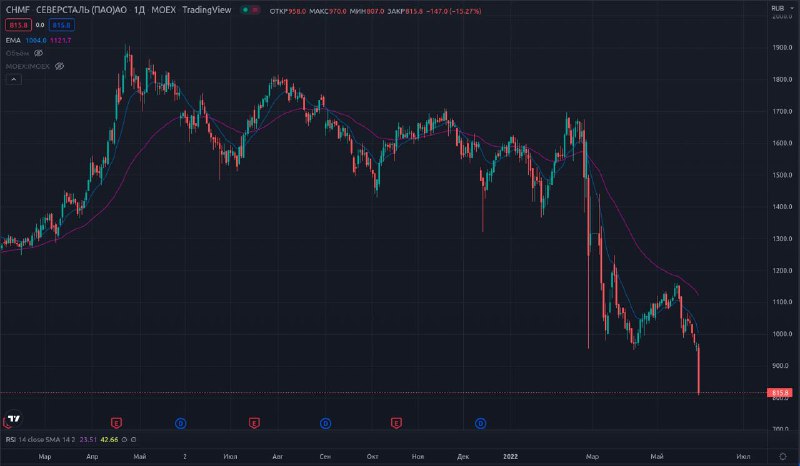Select the MOEX:IMOEX legend label
The height and width of the screenshot is (466, 800).
coord(28,66)
